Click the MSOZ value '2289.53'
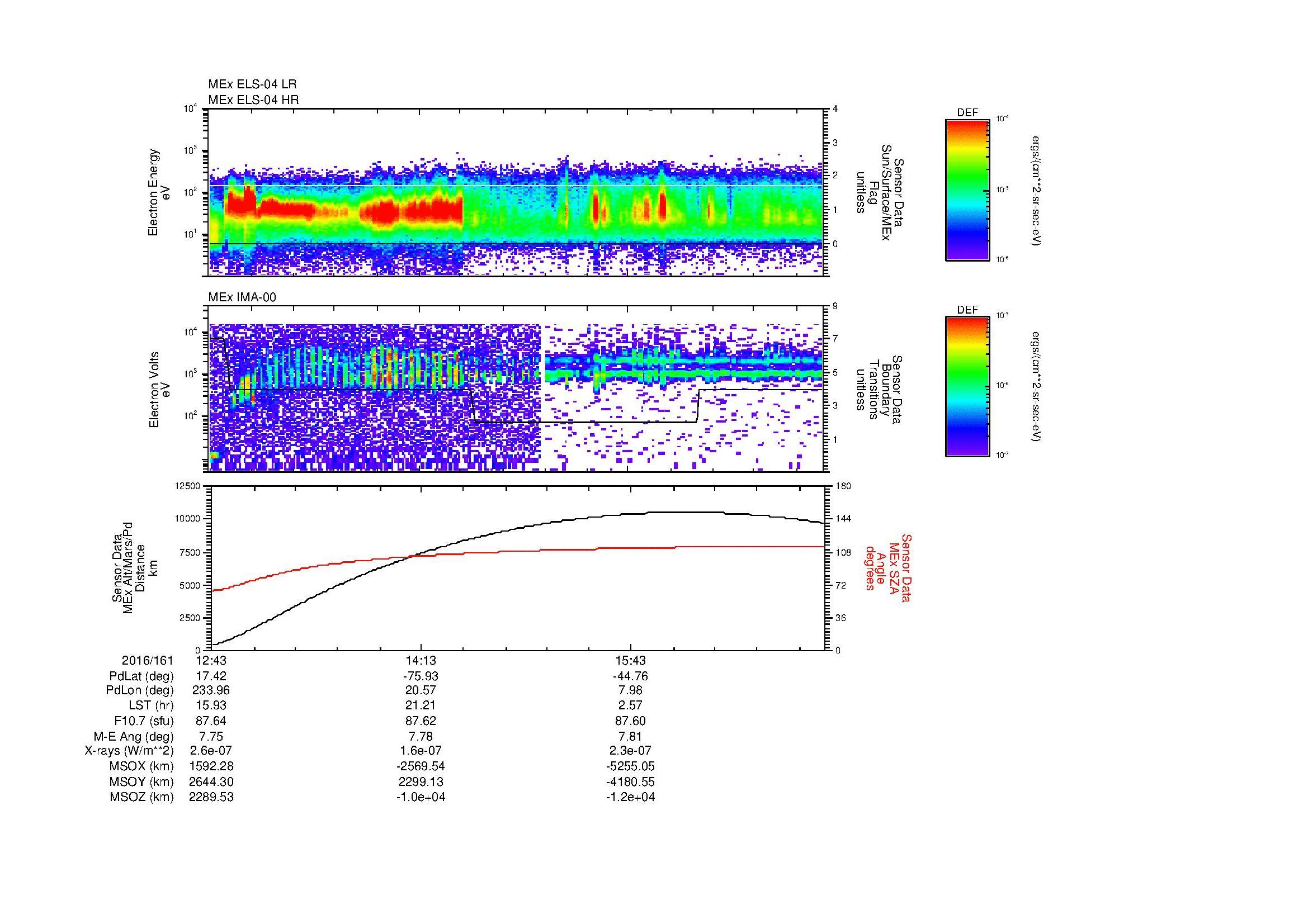The height and width of the screenshot is (924, 1308). [x=211, y=797]
